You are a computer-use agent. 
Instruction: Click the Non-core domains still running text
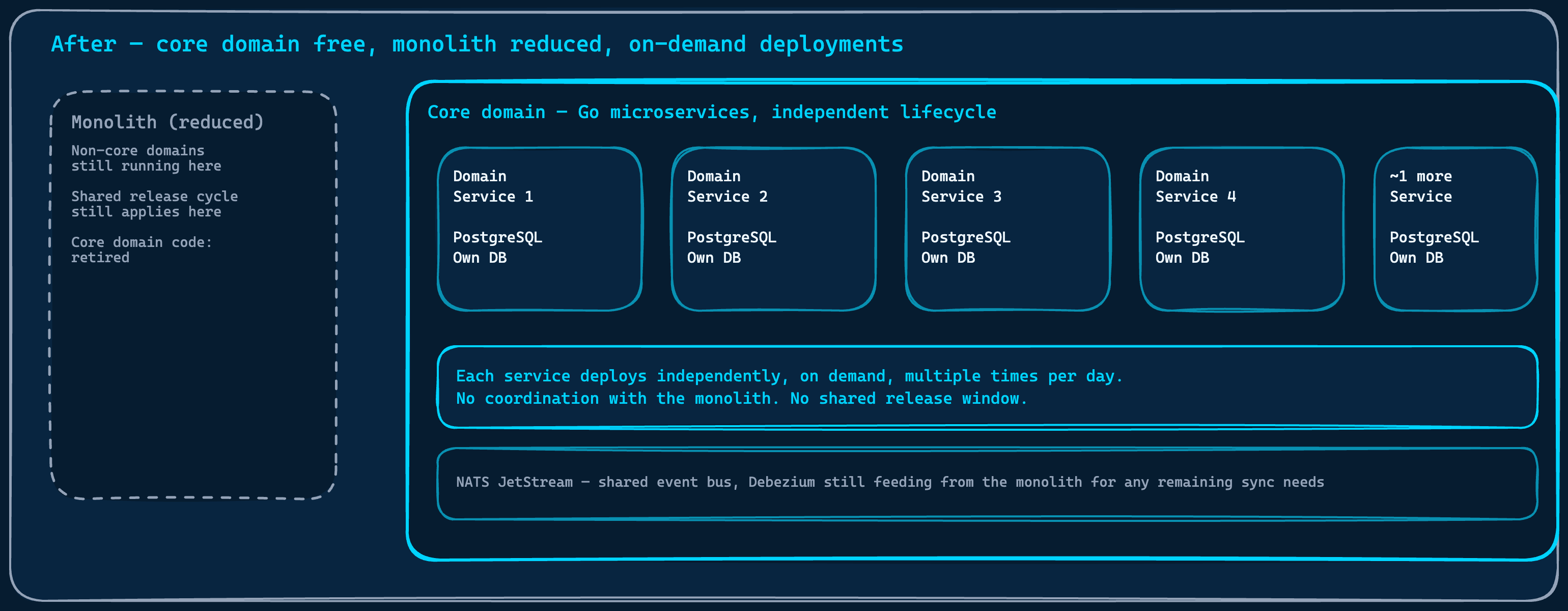click(x=146, y=158)
